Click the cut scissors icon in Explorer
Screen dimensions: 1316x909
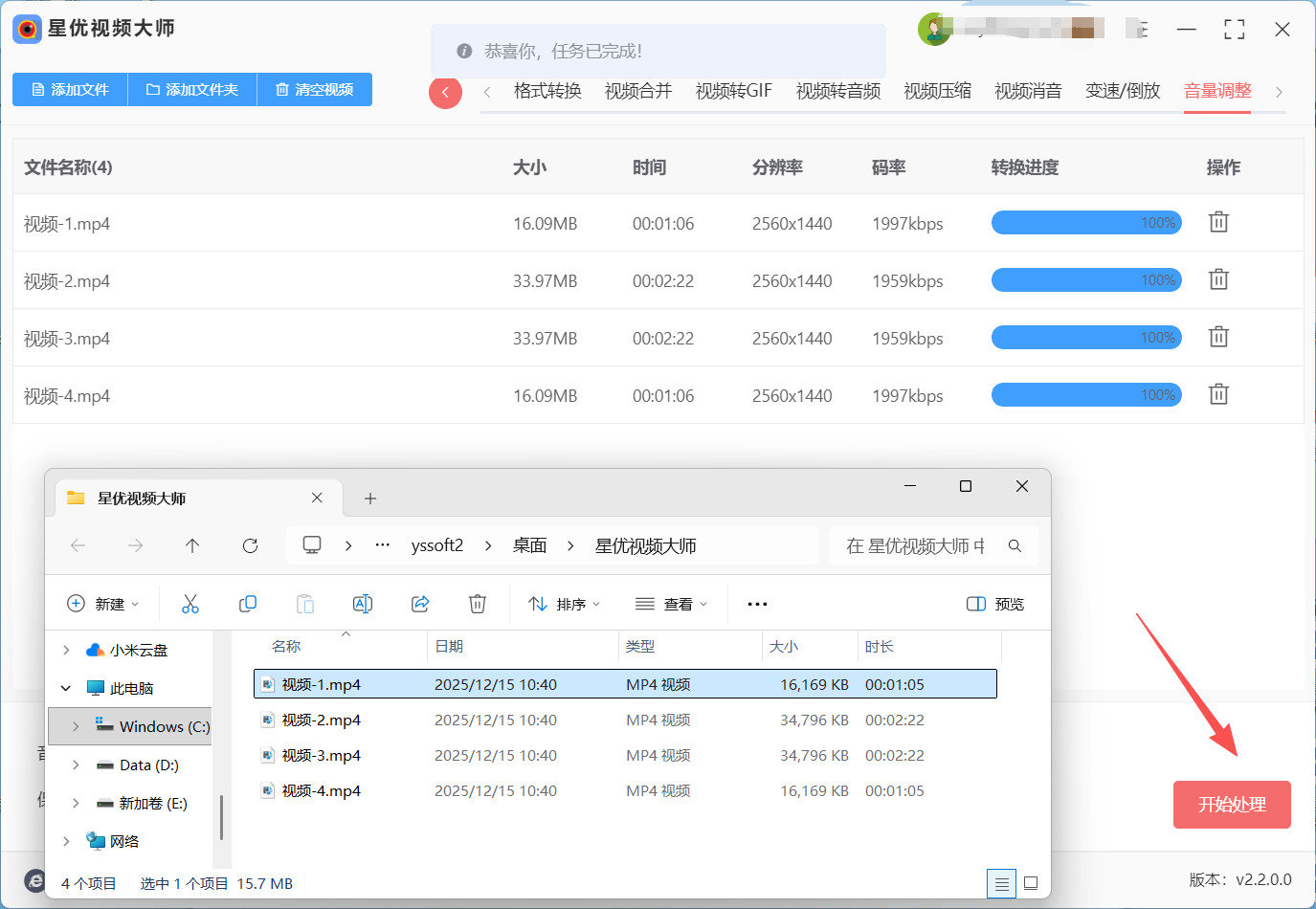tap(190, 604)
